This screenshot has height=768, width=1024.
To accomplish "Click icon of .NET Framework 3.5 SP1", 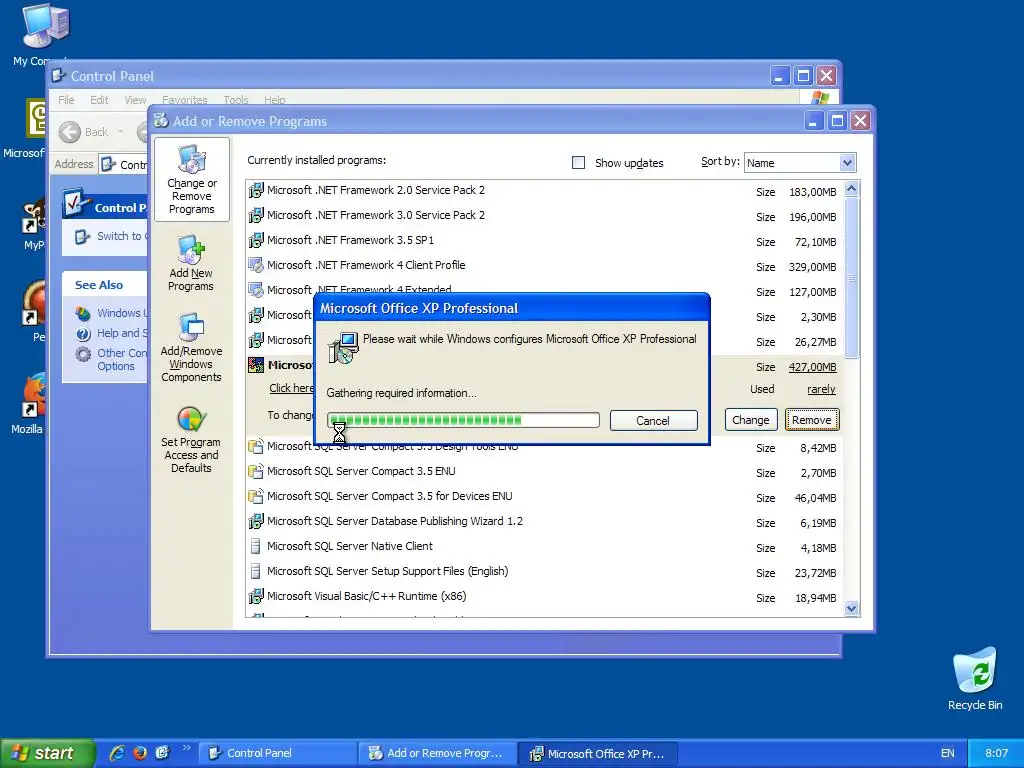I will pyautogui.click(x=255, y=240).
